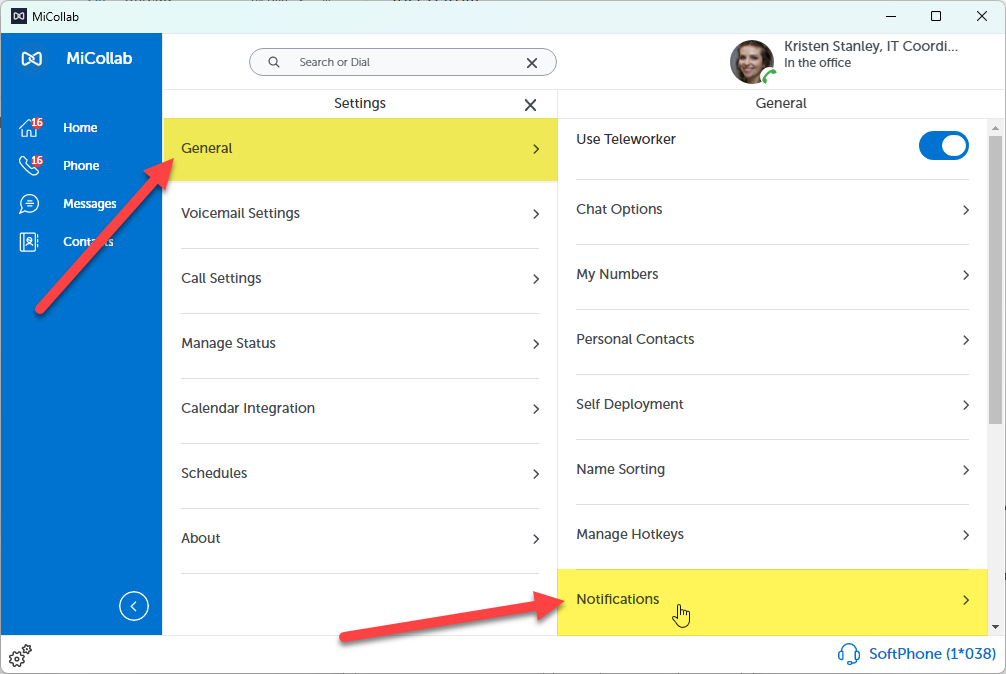Expand My Numbers chevron
Screen dimensions: 1006x674
[x=966, y=275]
